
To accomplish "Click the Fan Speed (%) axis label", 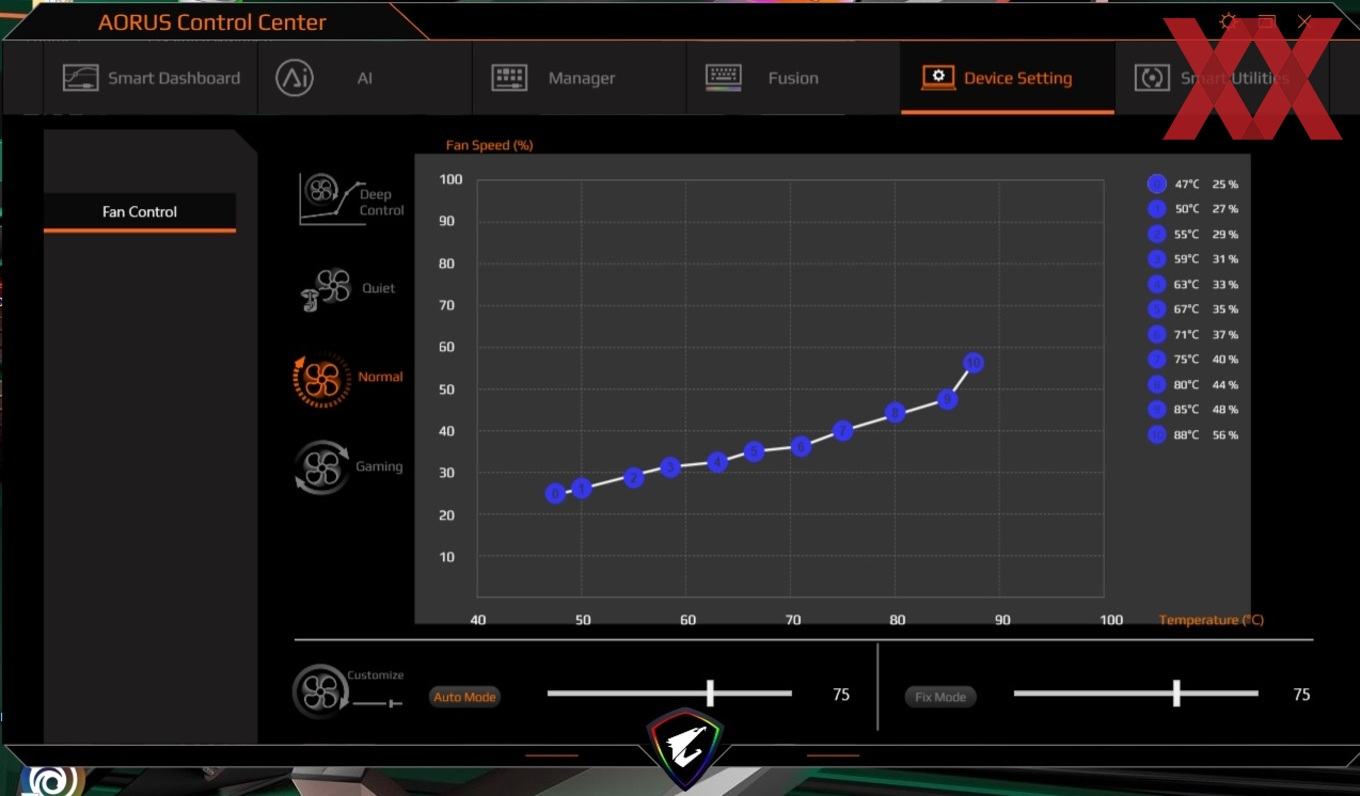I will [489, 145].
